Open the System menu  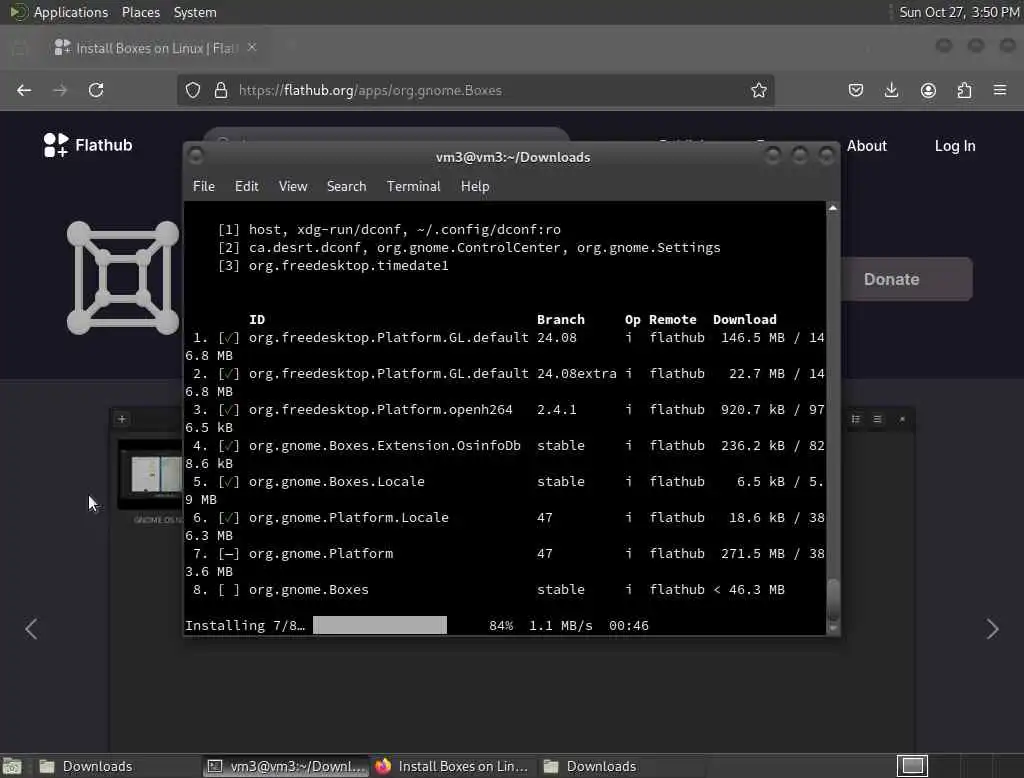(x=195, y=12)
